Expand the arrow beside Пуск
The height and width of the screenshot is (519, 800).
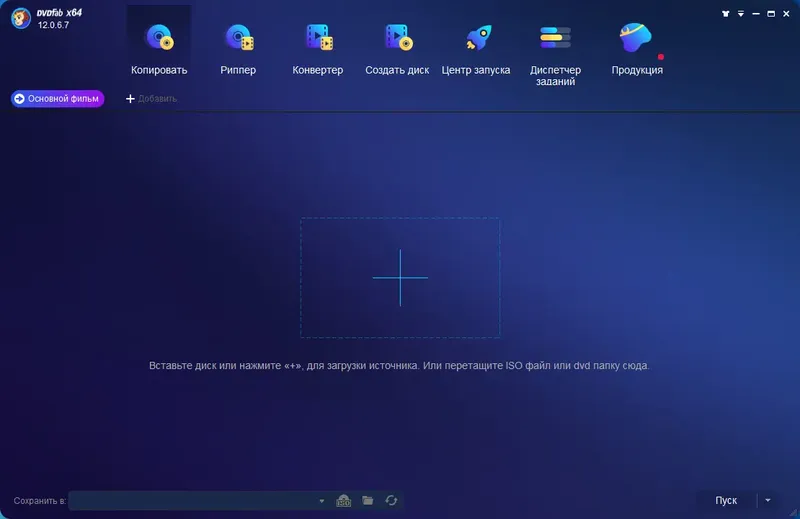point(768,501)
